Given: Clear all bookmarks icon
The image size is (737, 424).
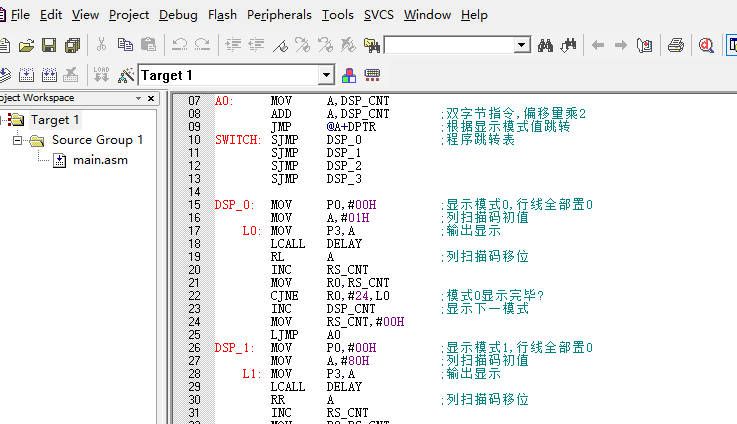Looking at the screenshot, I should (x=348, y=45).
